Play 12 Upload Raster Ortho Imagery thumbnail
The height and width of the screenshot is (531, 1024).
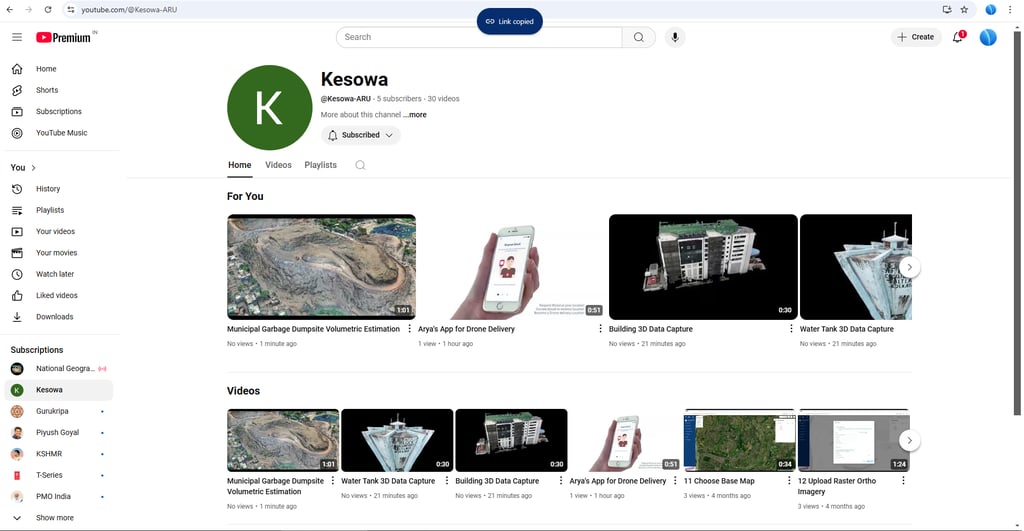pos(854,440)
